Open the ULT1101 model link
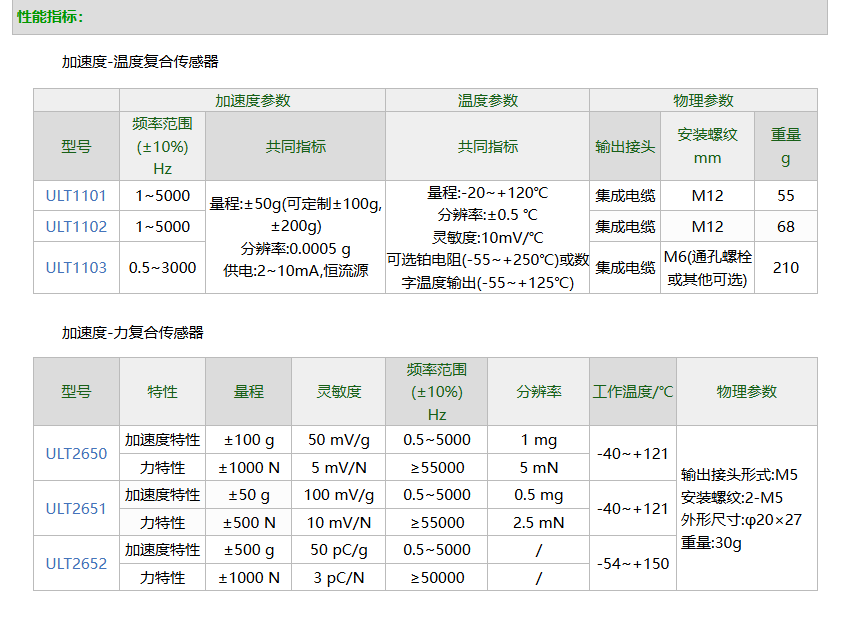This screenshot has width=853, height=635. click(x=76, y=196)
